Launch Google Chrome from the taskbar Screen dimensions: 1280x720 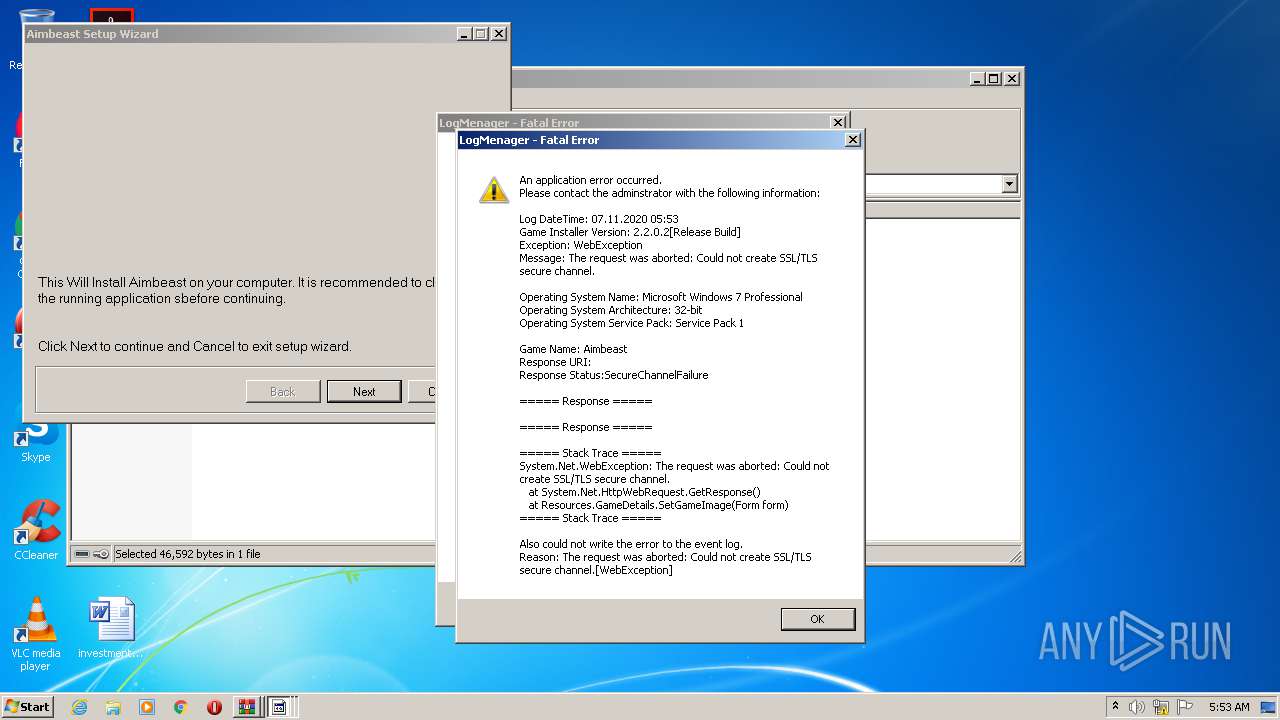(x=180, y=707)
